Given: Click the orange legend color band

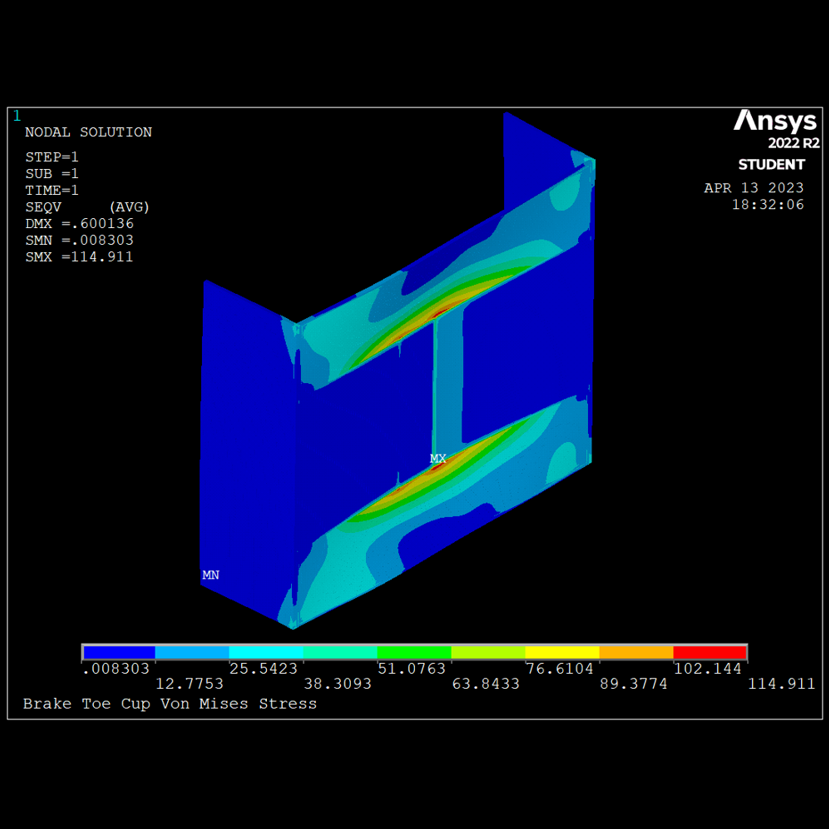Looking at the screenshot, I should [x=636, y=652].
